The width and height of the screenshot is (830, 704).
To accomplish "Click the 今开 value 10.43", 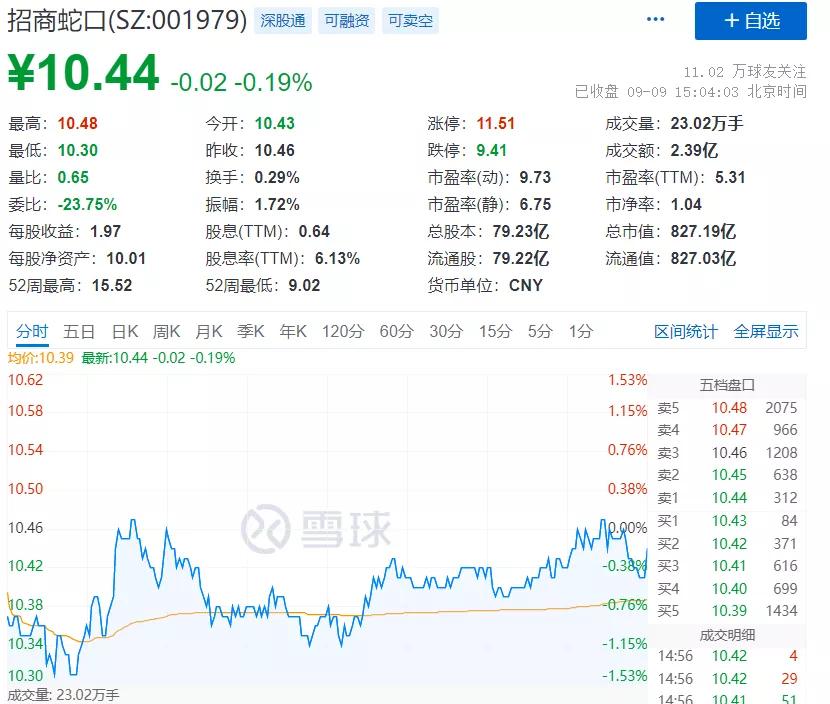I will click(x=275, y=123).
